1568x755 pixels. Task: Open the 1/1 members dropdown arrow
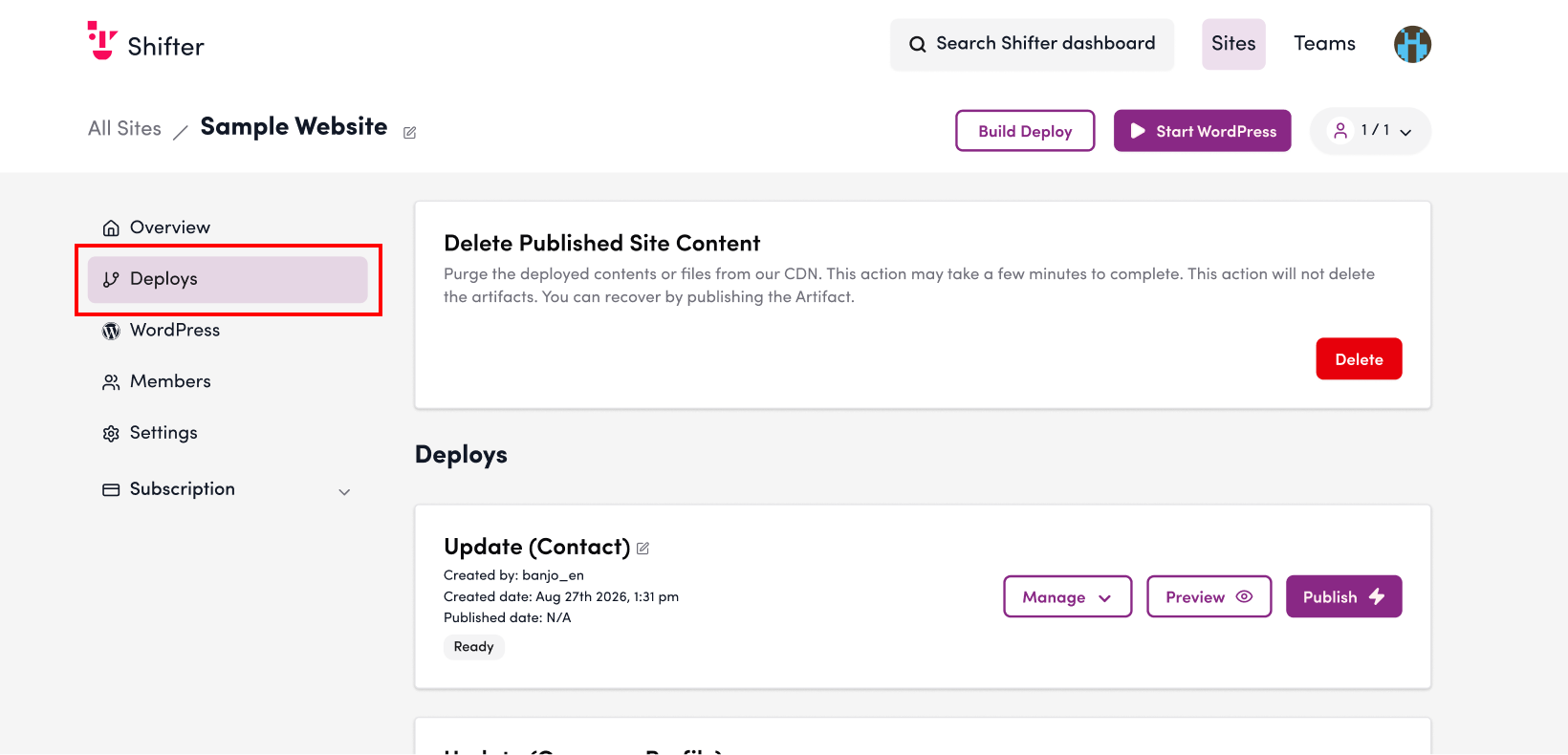point(1405,133)
